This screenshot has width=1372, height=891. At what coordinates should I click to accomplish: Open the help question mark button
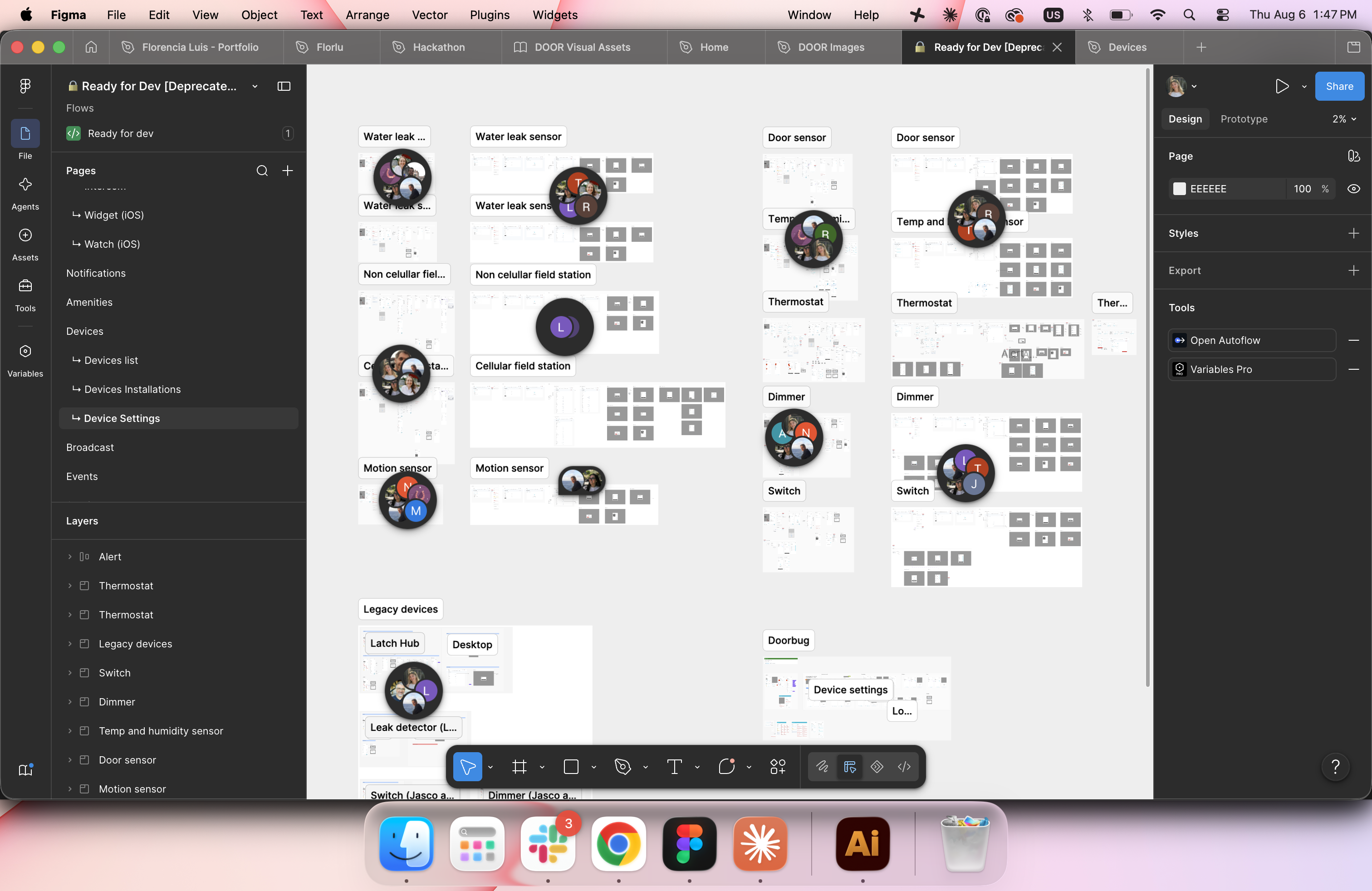tap(1335, 767)
